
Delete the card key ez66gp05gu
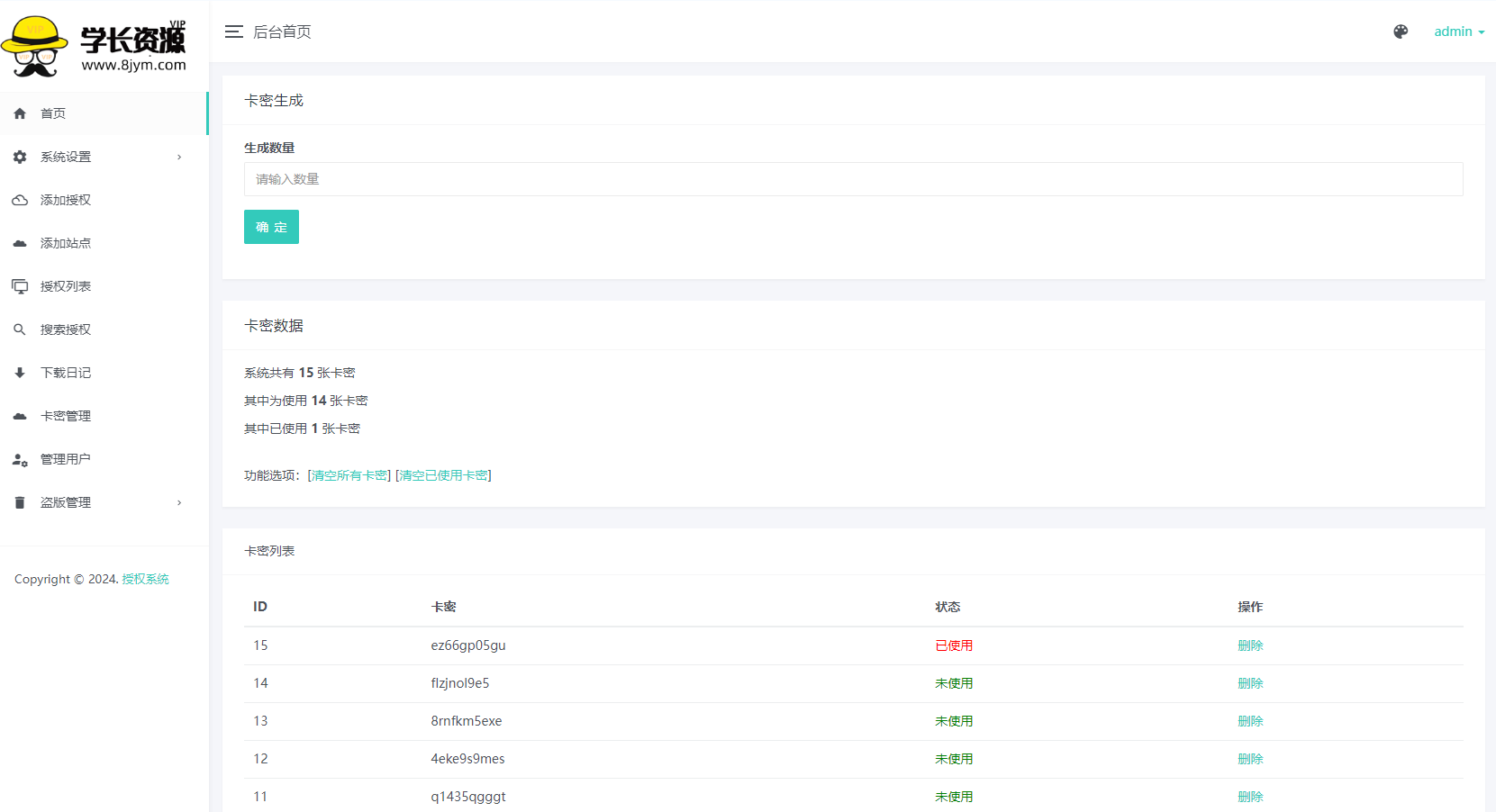1250,645
